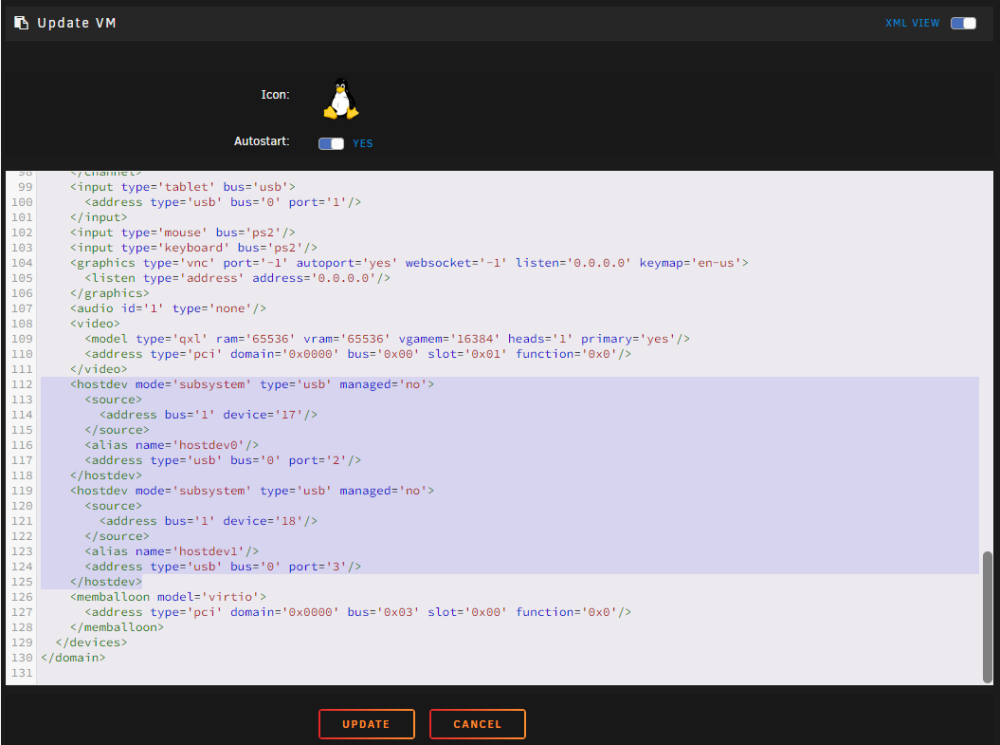Click line 105 listen type='address' text
This screenshot has width=1000, height=745.
(x=238, y=278)
